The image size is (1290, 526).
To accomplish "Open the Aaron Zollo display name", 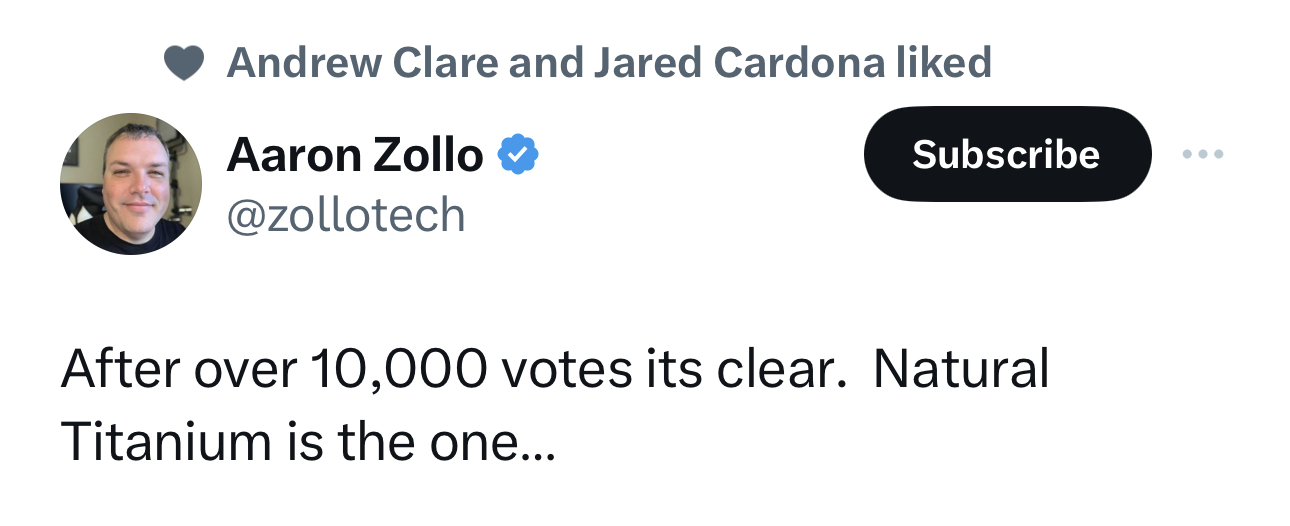I will [x=355, y=155].
